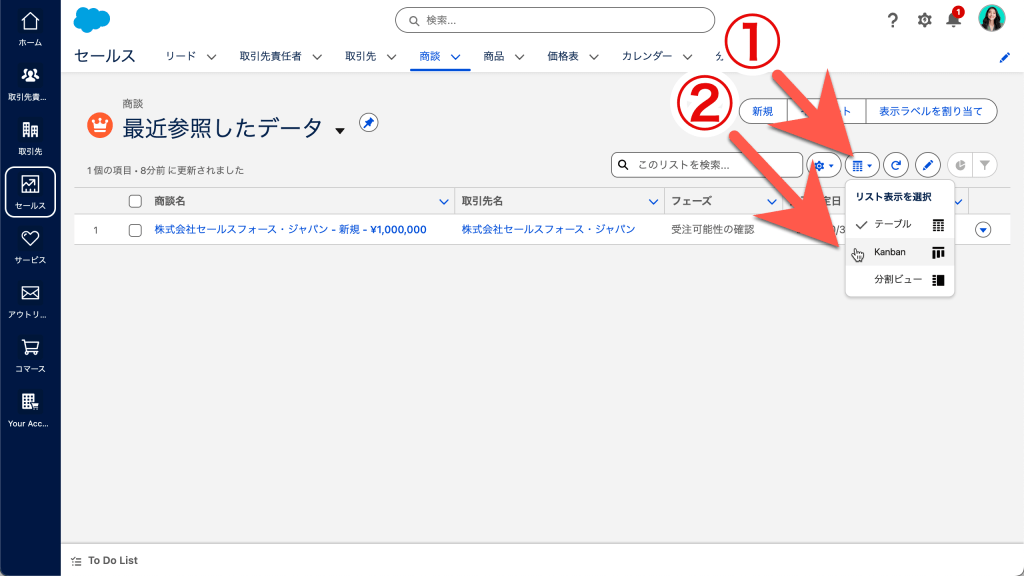Open the ¥1,000,000 opportunity link
This screenshot has height=576, width=1024.
click(x=290, y=230)
